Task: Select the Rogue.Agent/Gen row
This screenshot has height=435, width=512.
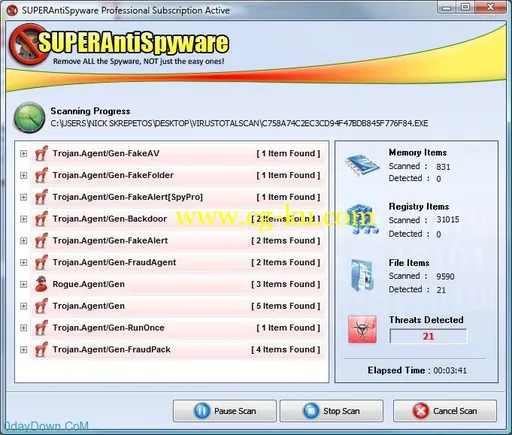Action: 178,284
